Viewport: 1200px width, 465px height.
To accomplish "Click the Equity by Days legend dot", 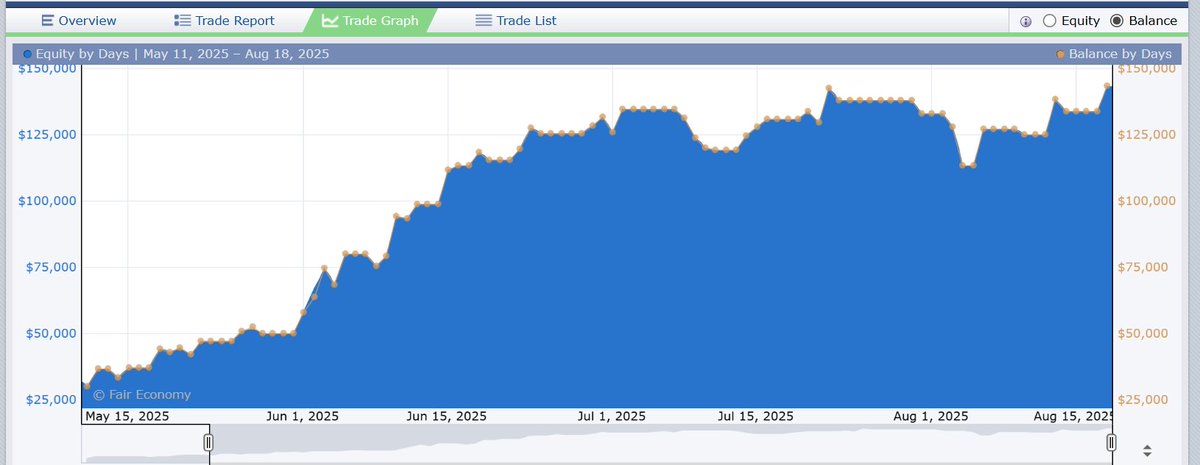I will 27,54.
